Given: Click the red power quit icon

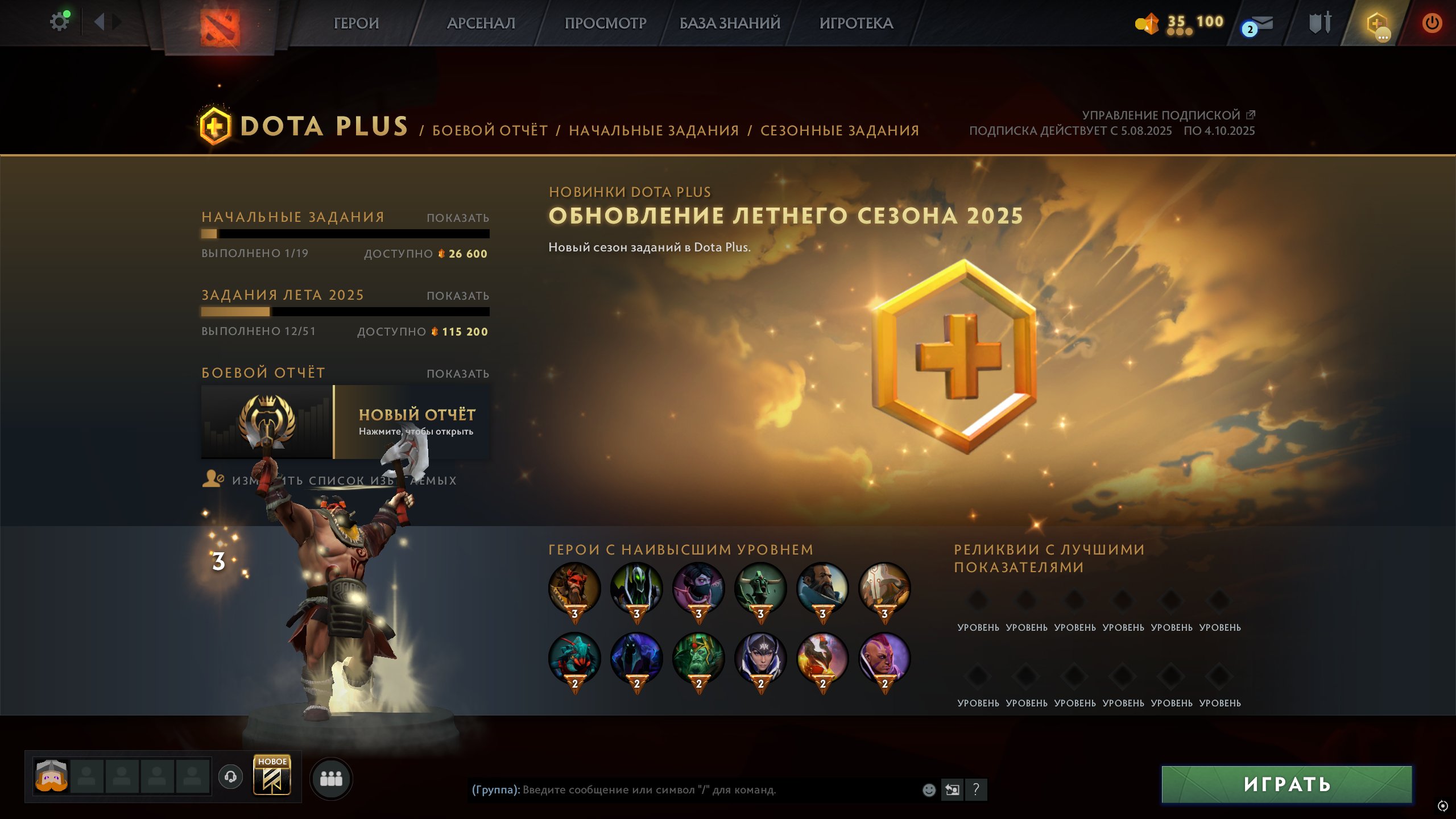Looking at the screenshot, I should pyautogui.click(x=1431, y=23).
